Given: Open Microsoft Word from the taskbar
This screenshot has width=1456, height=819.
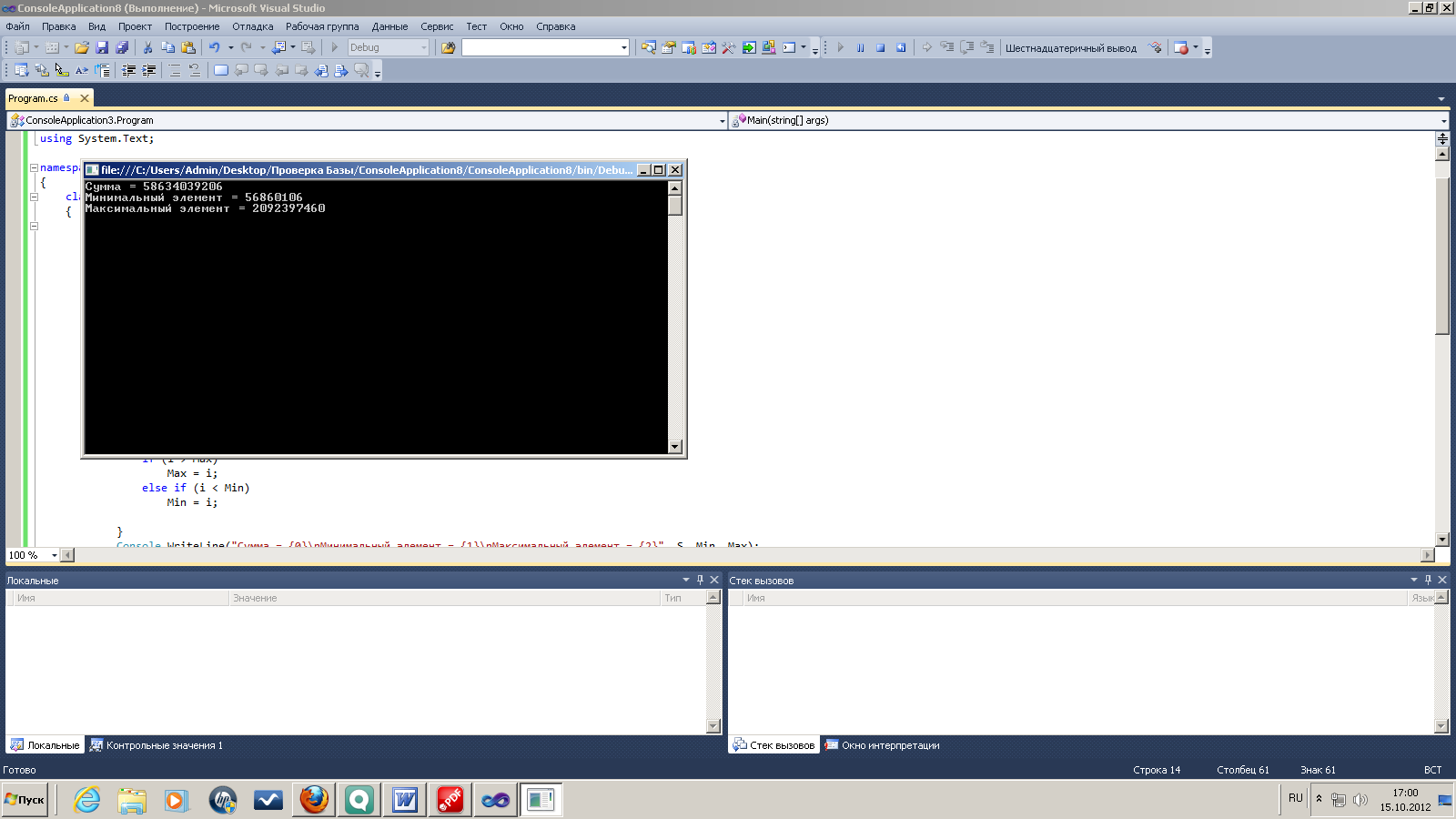Looking at the screenshot, I should 405,800.
